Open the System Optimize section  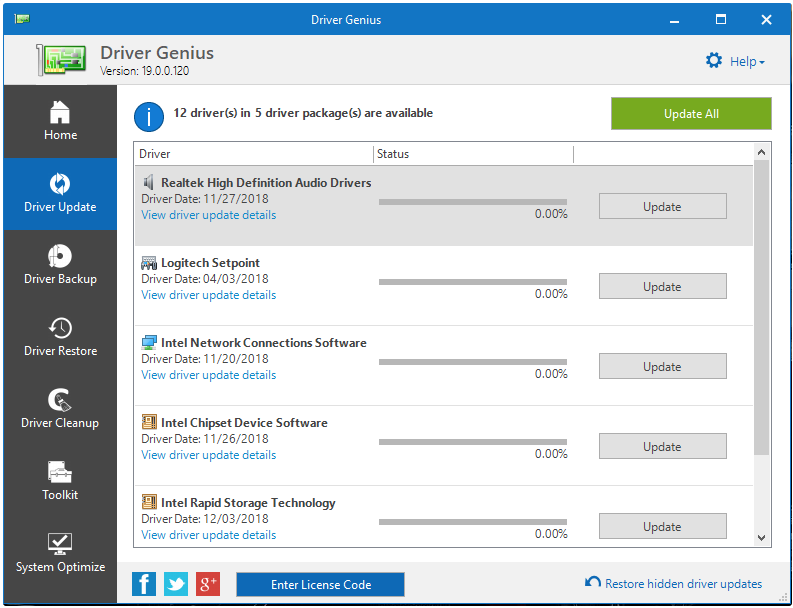(x=60, y=553)
